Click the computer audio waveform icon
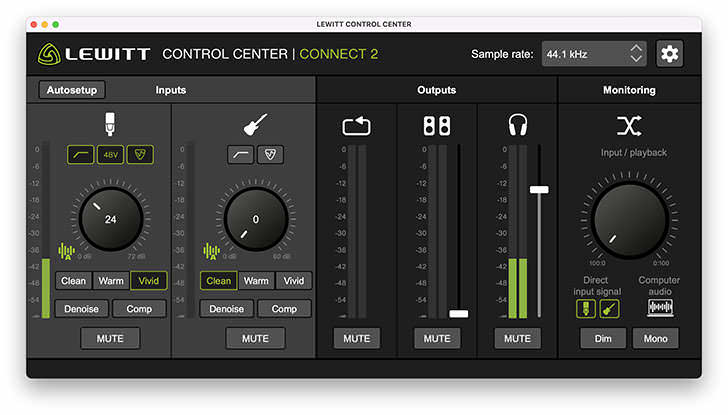Screen dimensions: 728x415 click(x=659, y=308)
